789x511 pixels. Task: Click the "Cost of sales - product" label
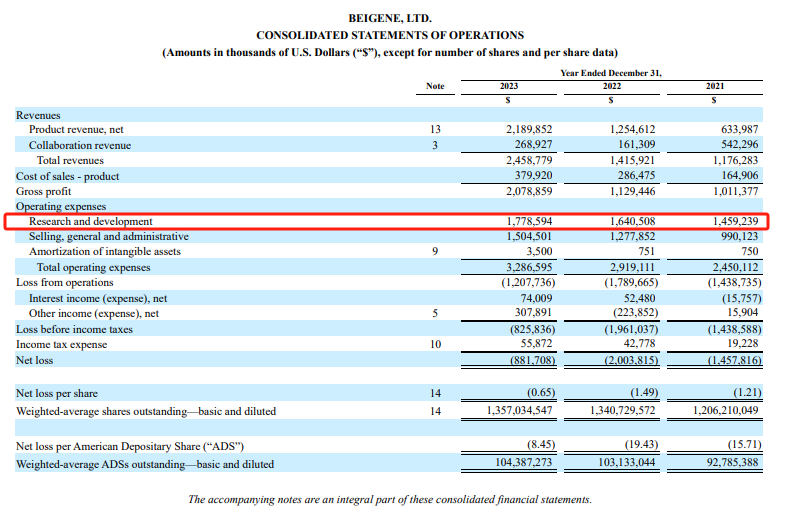coord(67,177)
